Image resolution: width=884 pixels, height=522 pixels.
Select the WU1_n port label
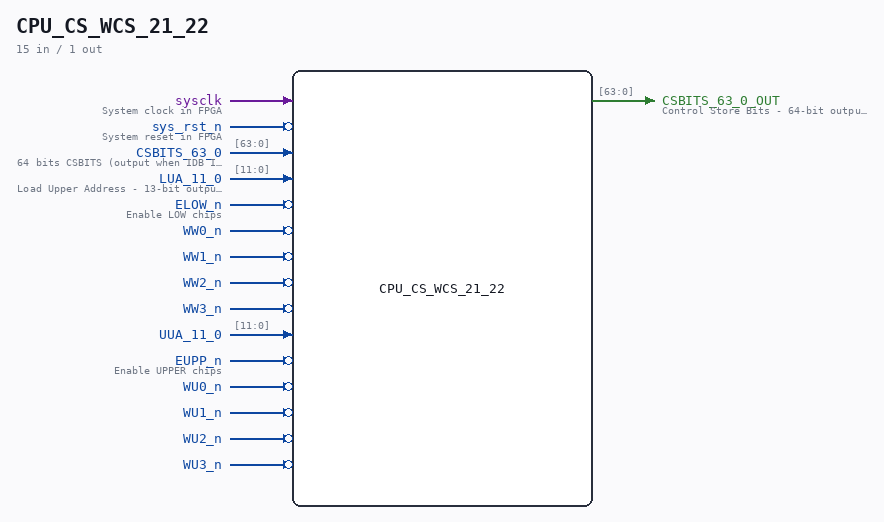coord(202,413)
